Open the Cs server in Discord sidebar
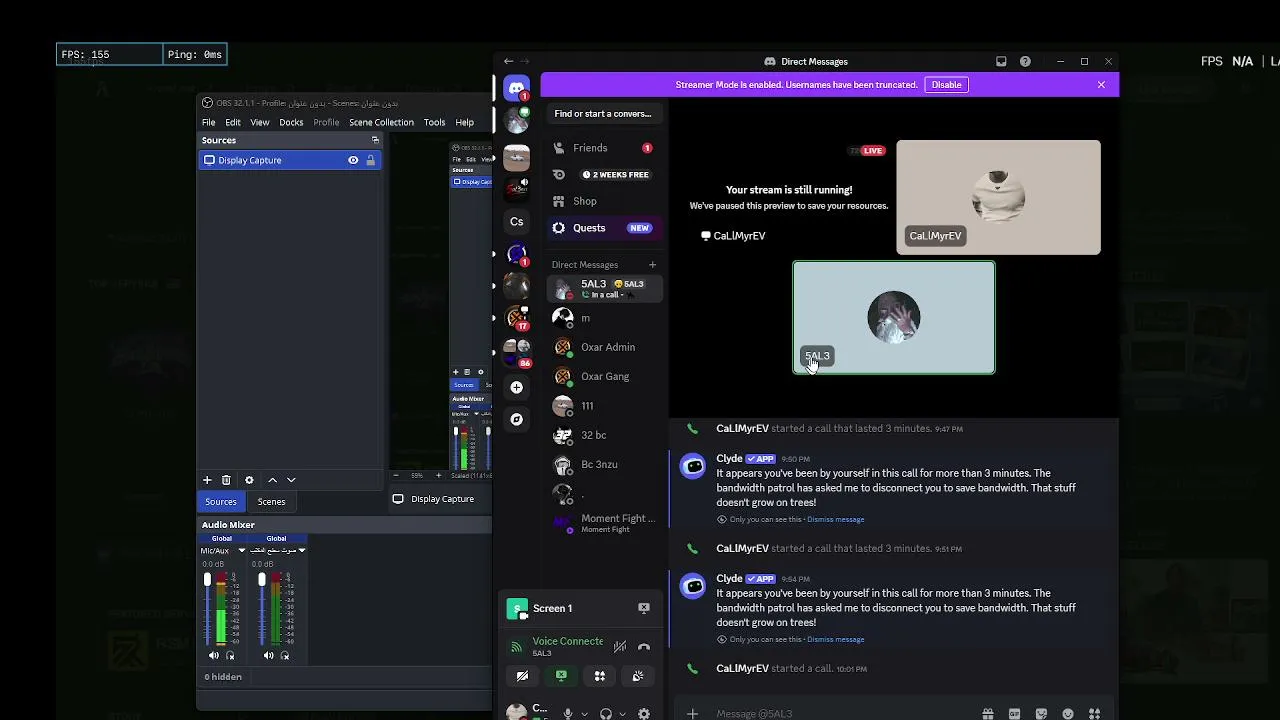1280x720 pixels. coord(517,222)
